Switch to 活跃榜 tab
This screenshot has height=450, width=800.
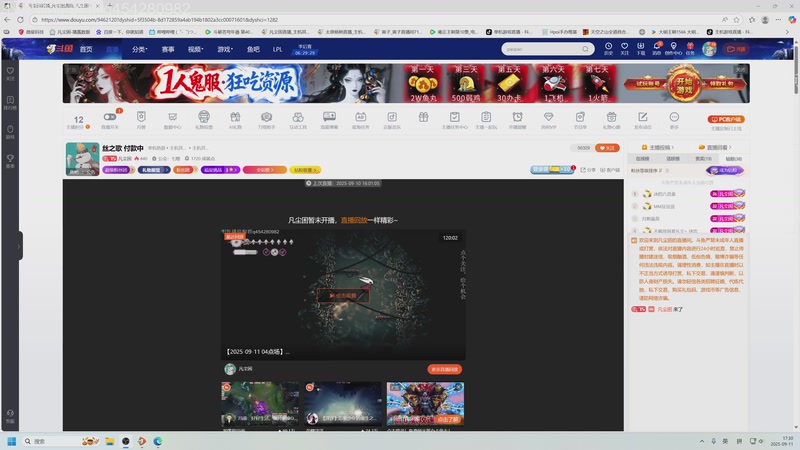[673, 159]
